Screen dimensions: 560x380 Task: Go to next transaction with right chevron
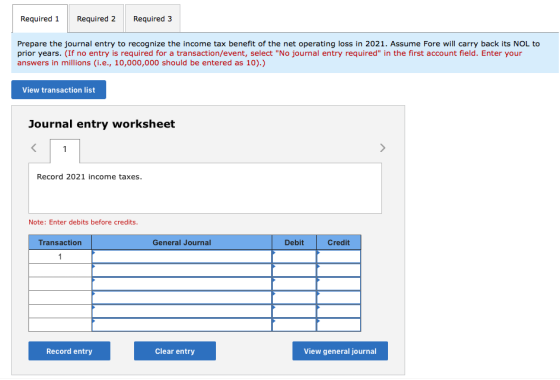[382, 148]
